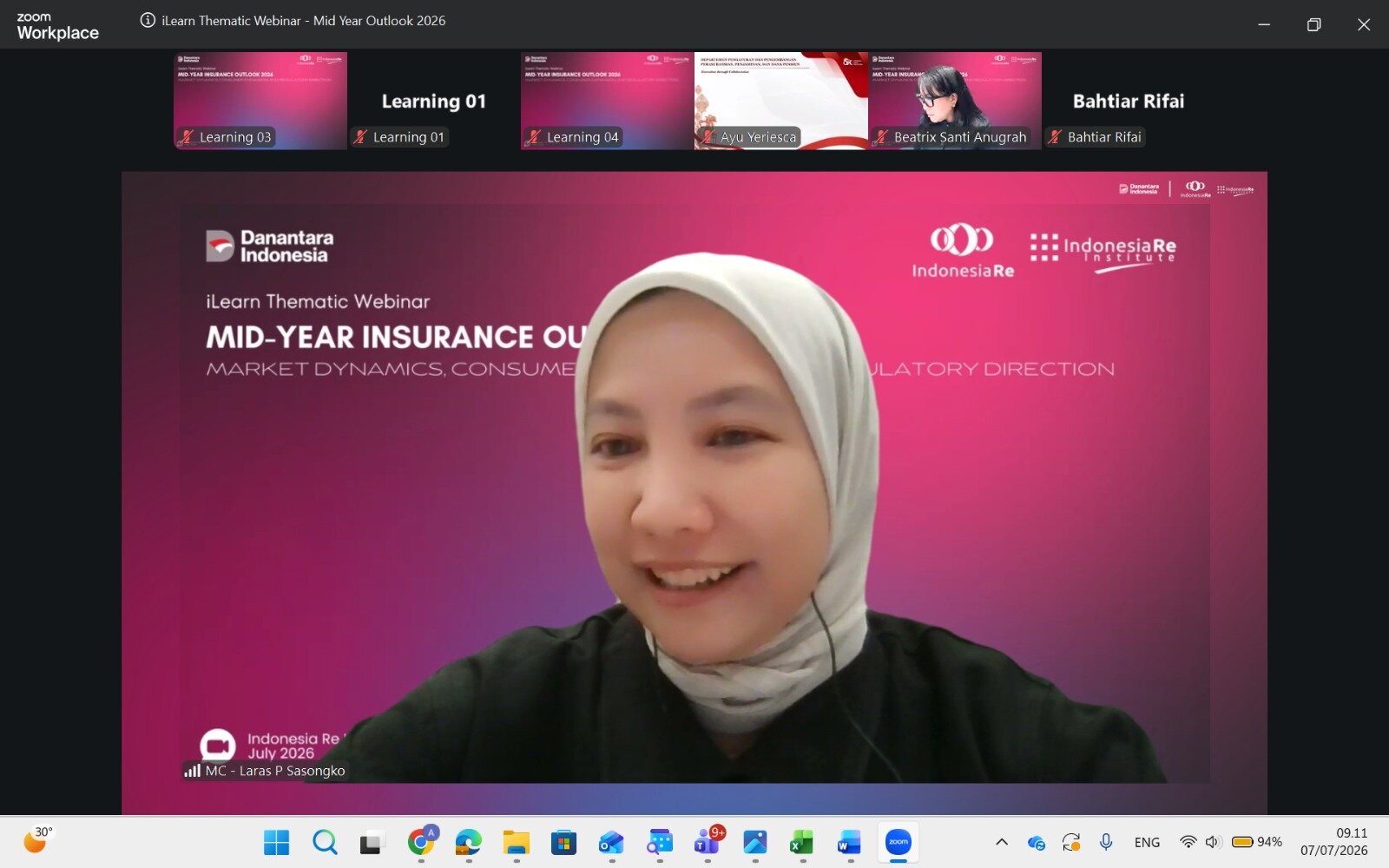Screen dimensions: 1389x868
Task: Open the clock and date flyout
Action: (x=1334, y=842)
